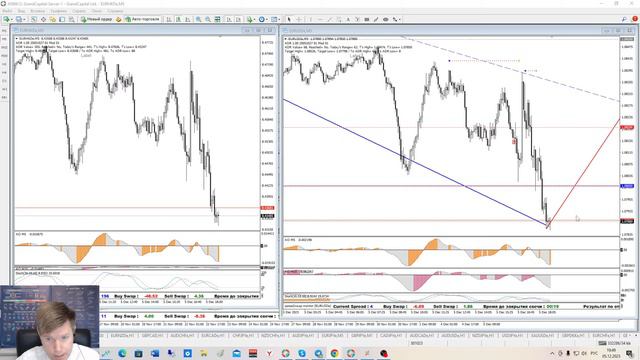Click the search magnifier icon
Viewport: 640px width, 360px height.
click(624, 19)
